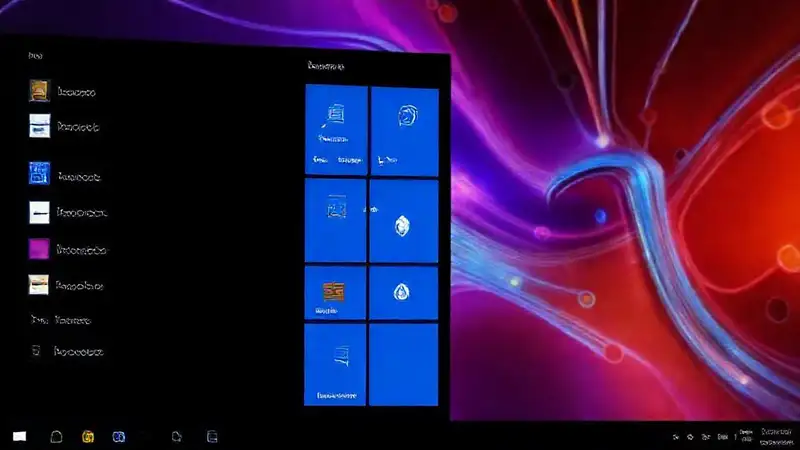Open the tall tile with white shell-shaped icon
Screen dimensions: 800x450
(404, 221)
